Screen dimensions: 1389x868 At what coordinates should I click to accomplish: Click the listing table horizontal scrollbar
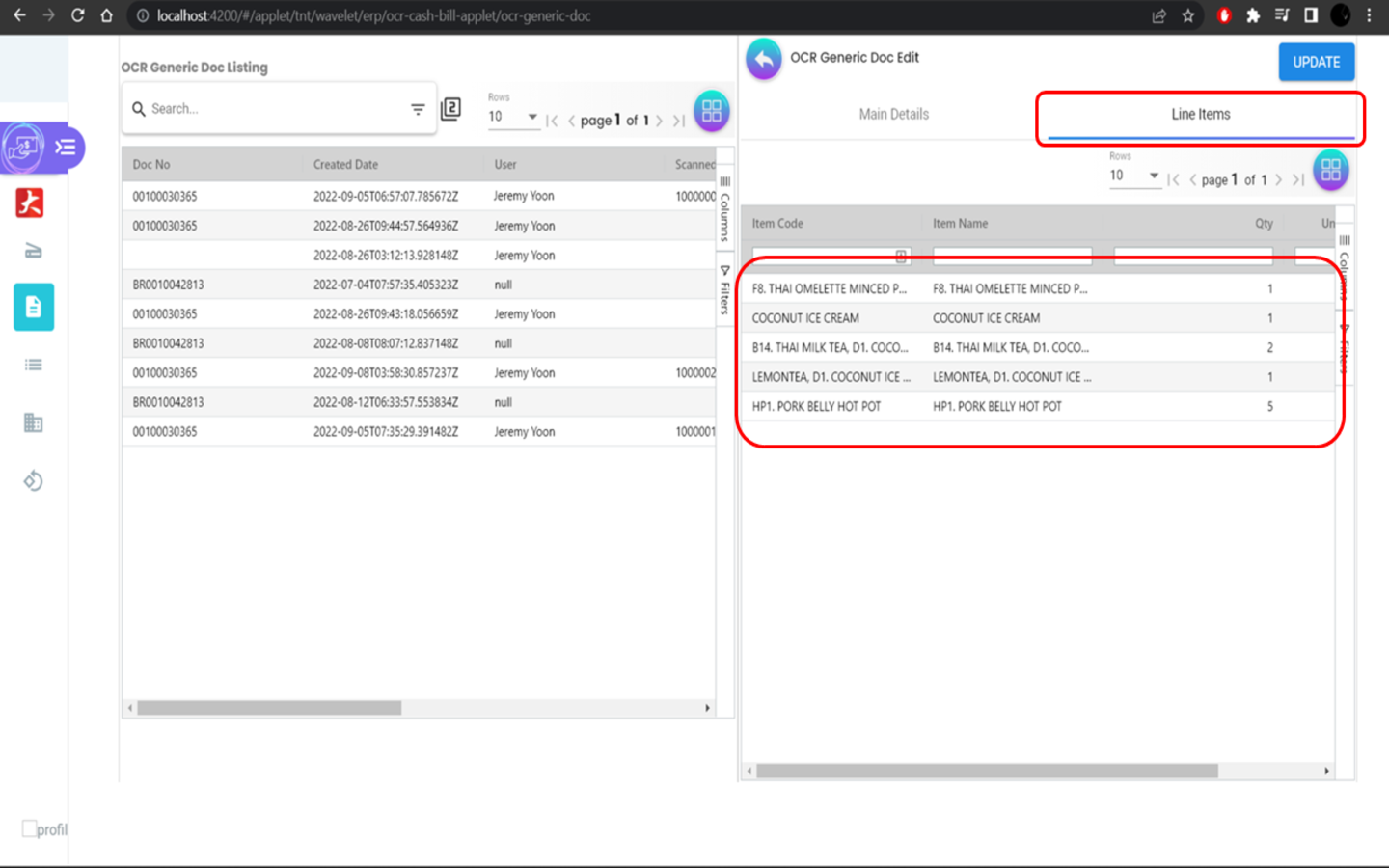(269, 708)
